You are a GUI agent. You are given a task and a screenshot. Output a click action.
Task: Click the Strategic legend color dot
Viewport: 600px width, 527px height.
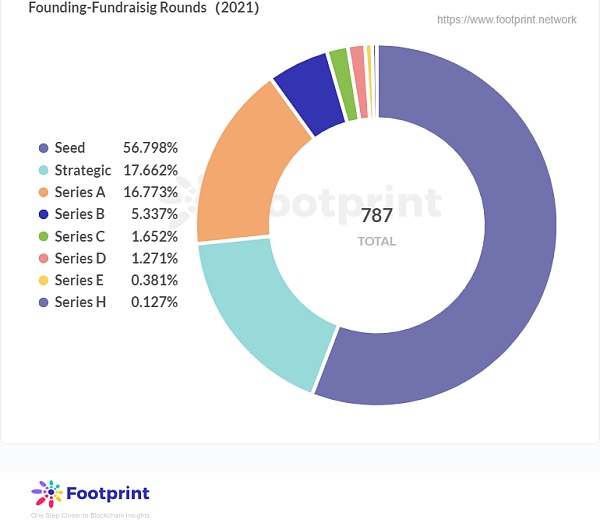coord(43,170)
